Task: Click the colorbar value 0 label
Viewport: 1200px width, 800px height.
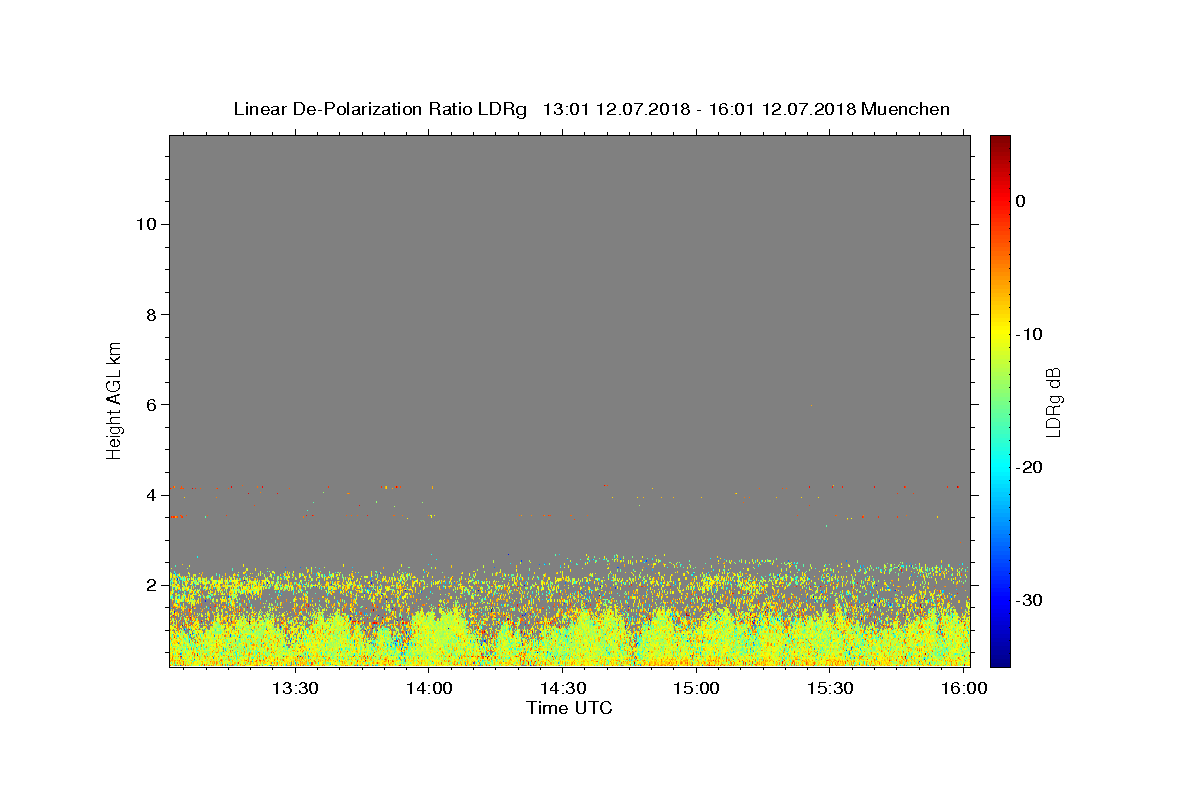Action: pyautogui.click(x=1021, y=201)
